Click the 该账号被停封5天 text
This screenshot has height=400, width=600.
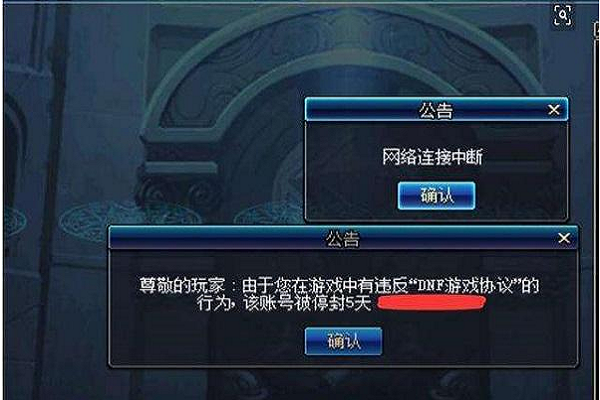pyautogui.click(x=308, y=304)
